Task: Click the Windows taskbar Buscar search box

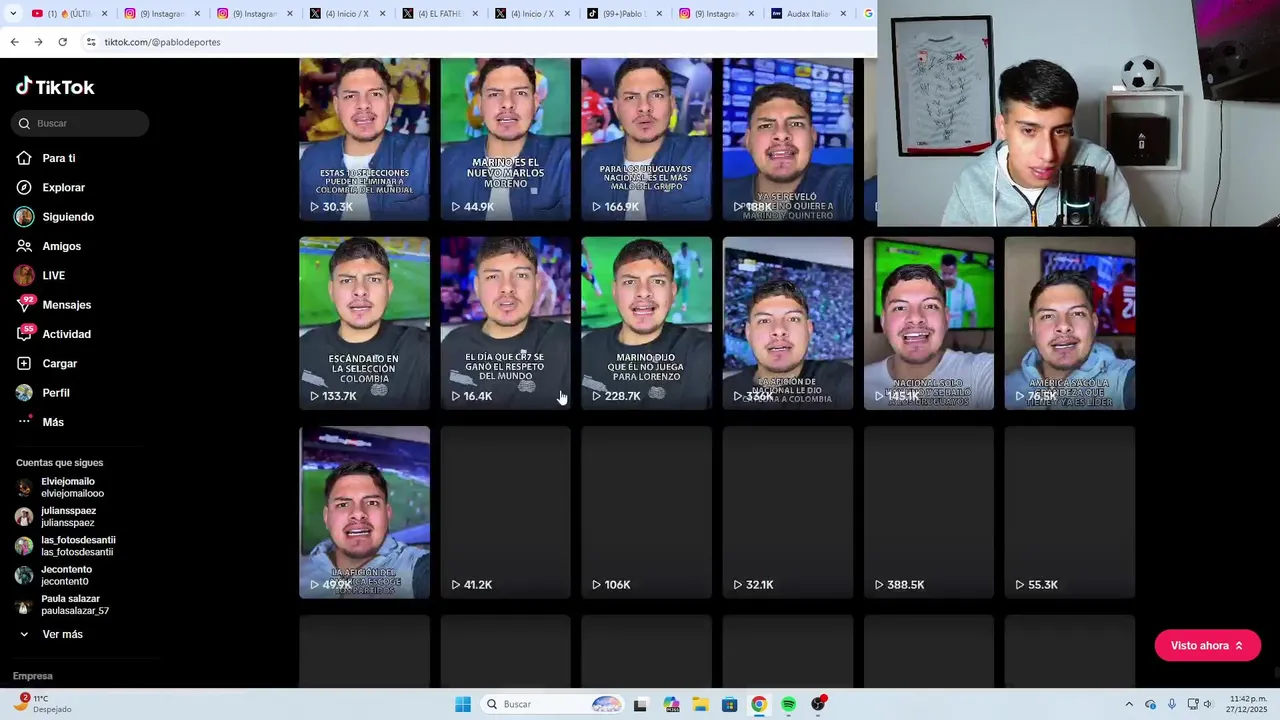Action: tap(552, 704)
